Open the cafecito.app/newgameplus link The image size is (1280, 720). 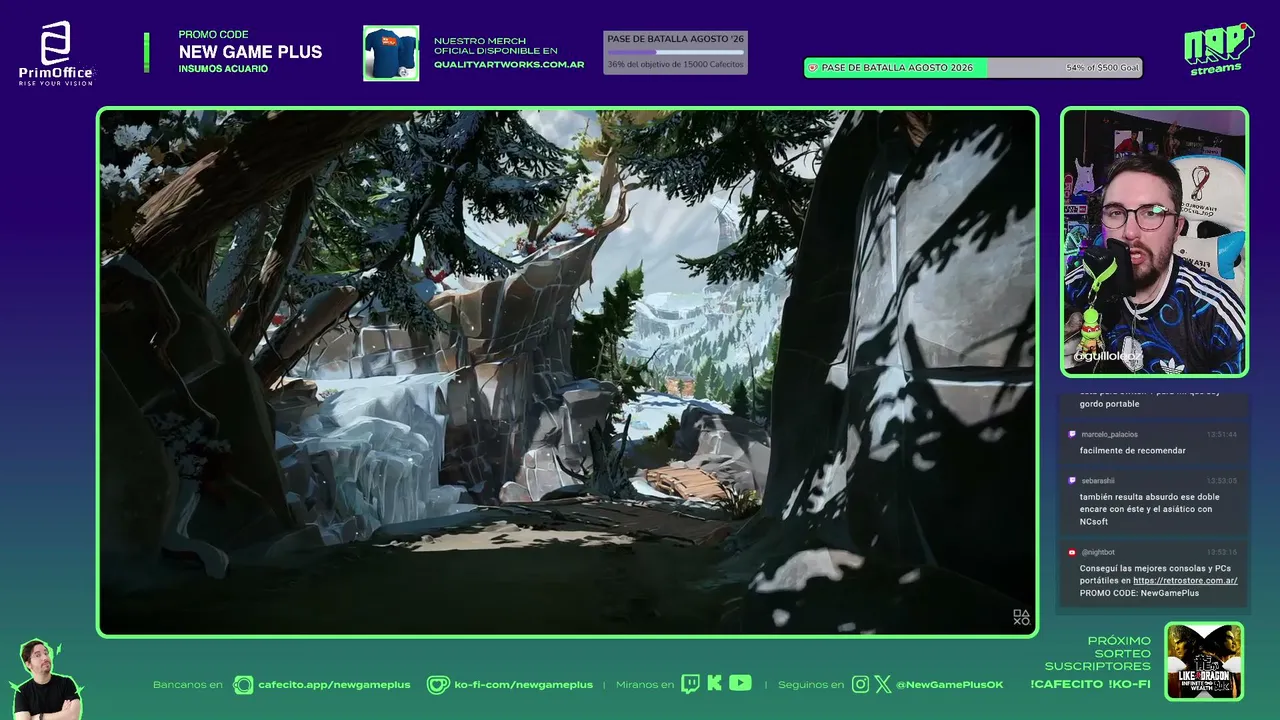[334, 685]
